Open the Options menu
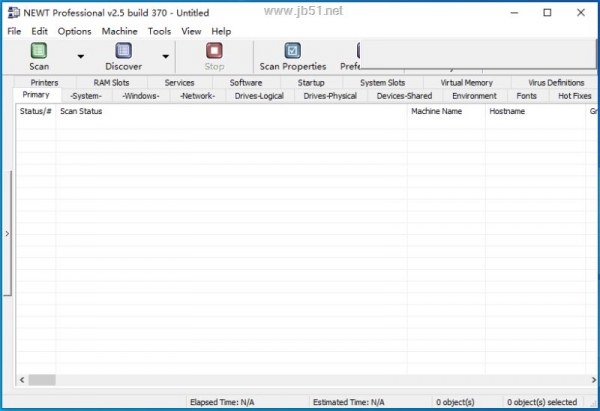 (74, 31)
